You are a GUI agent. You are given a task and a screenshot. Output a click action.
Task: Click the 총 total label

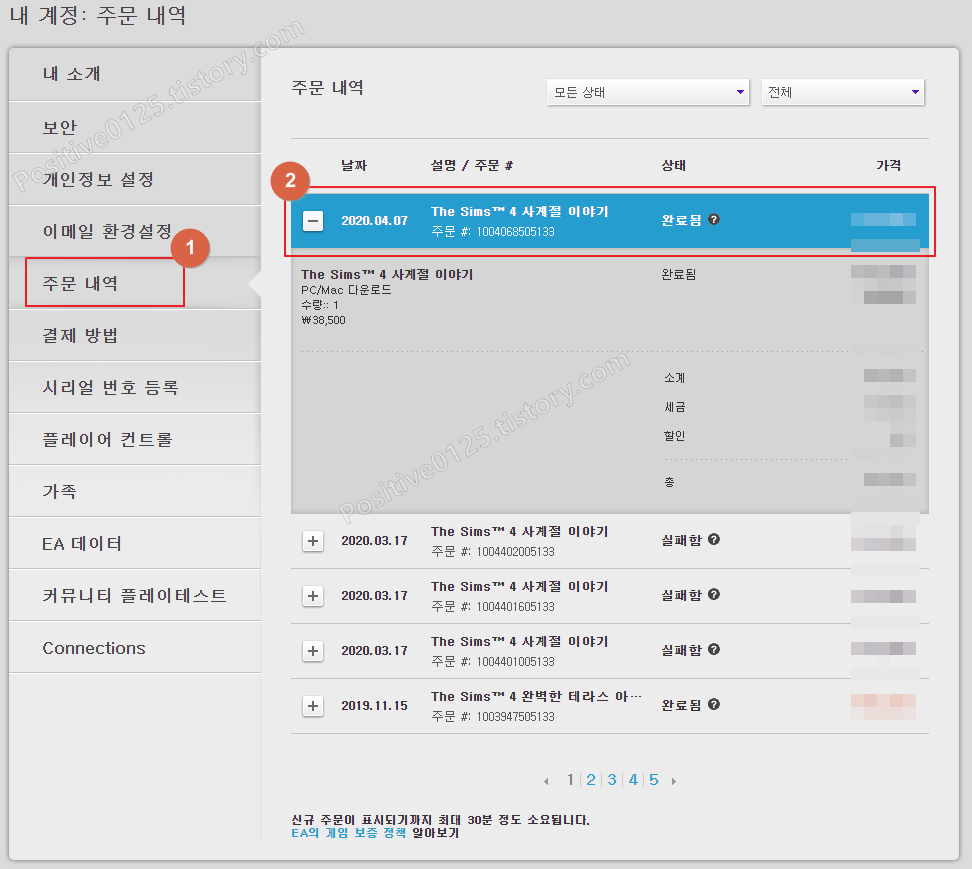click(x=669, y=482)
